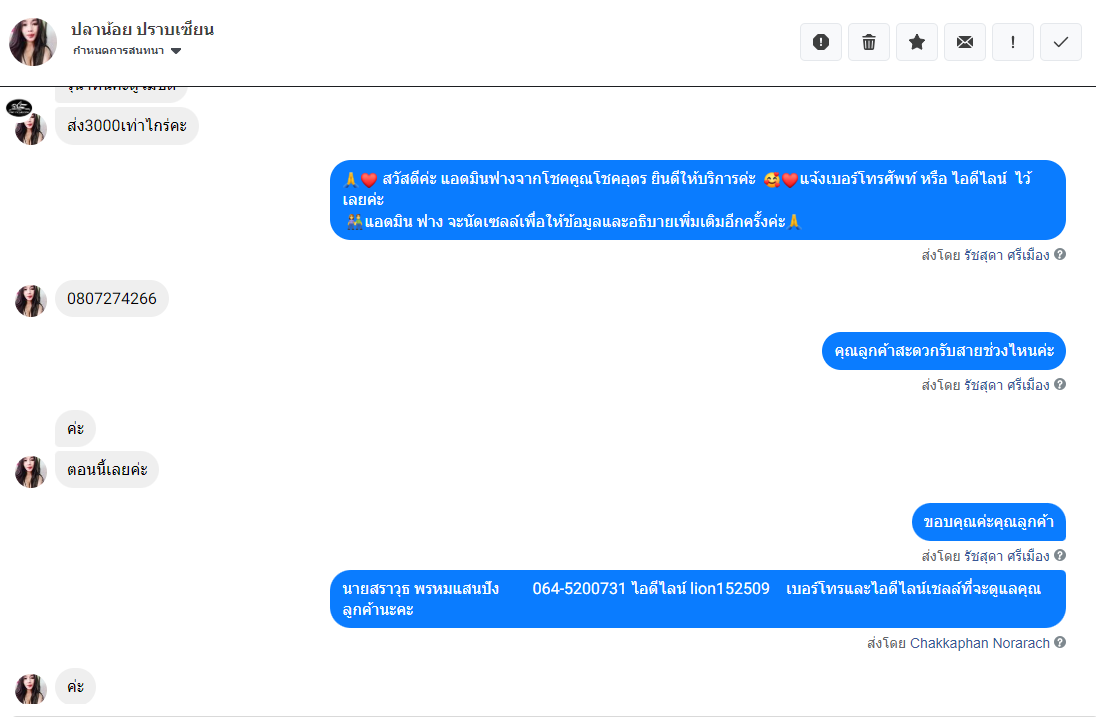Open help icon beside first ส่งโดย รัชสุดา ศรีเมือง

pyautogui.click(x=1060, y=254)
